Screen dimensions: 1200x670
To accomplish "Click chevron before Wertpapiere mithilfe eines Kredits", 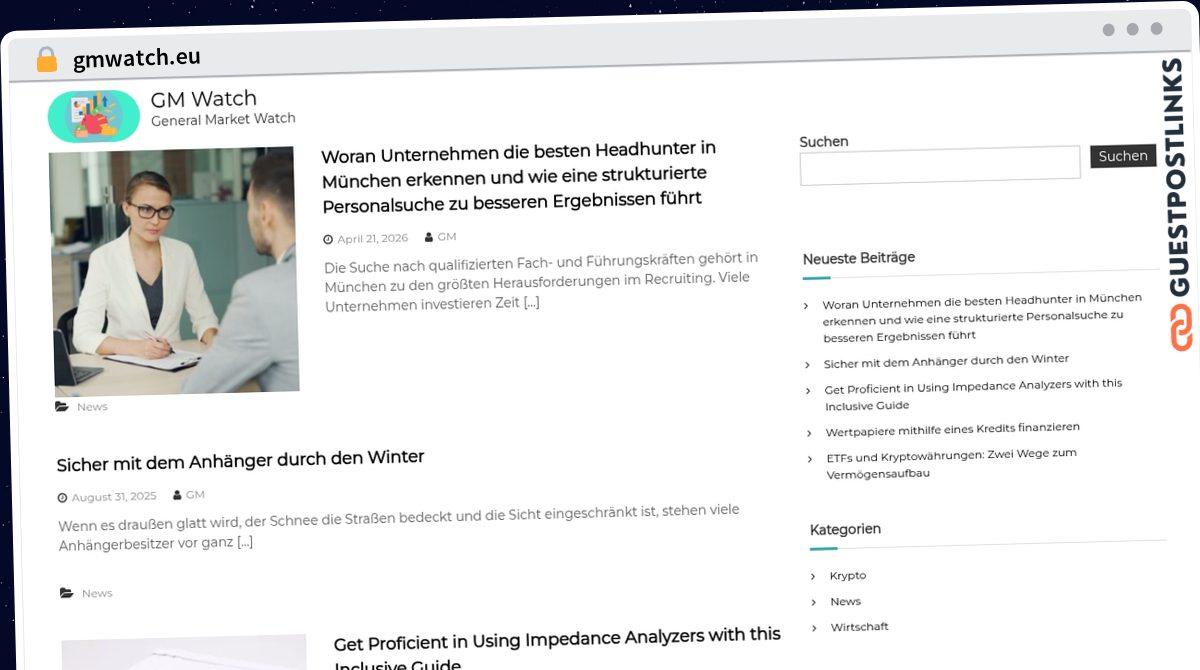I will point(811,432).
